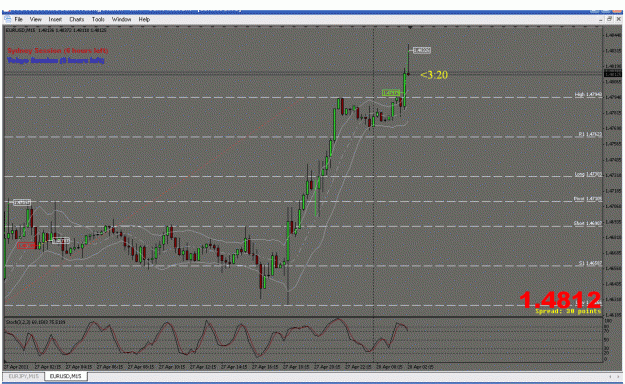Click the Tokyo Session label
Screen dimensions: 625x384
[x=56, y=60]
